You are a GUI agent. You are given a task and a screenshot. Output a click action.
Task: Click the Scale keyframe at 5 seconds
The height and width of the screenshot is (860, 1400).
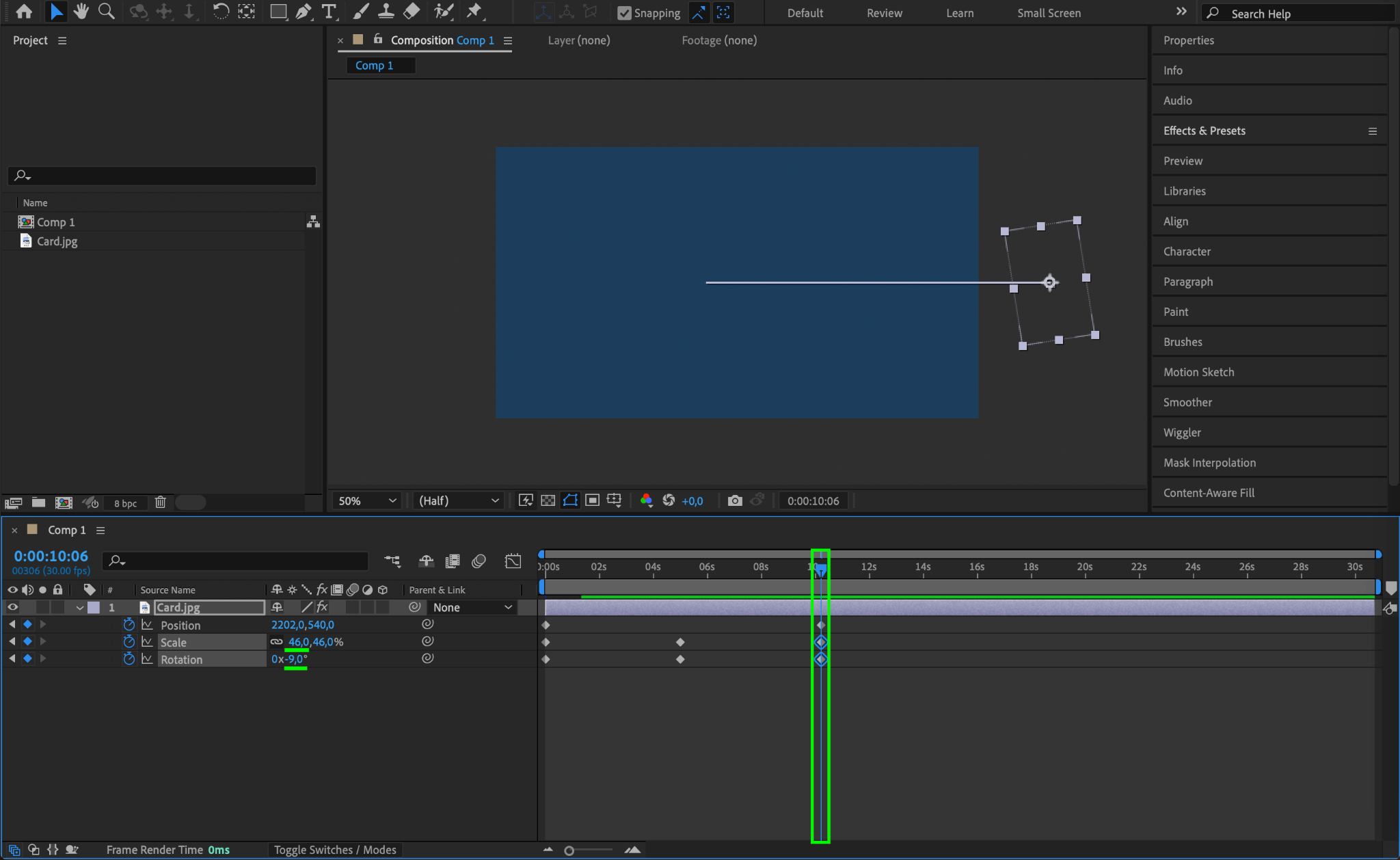click(679, 642)
